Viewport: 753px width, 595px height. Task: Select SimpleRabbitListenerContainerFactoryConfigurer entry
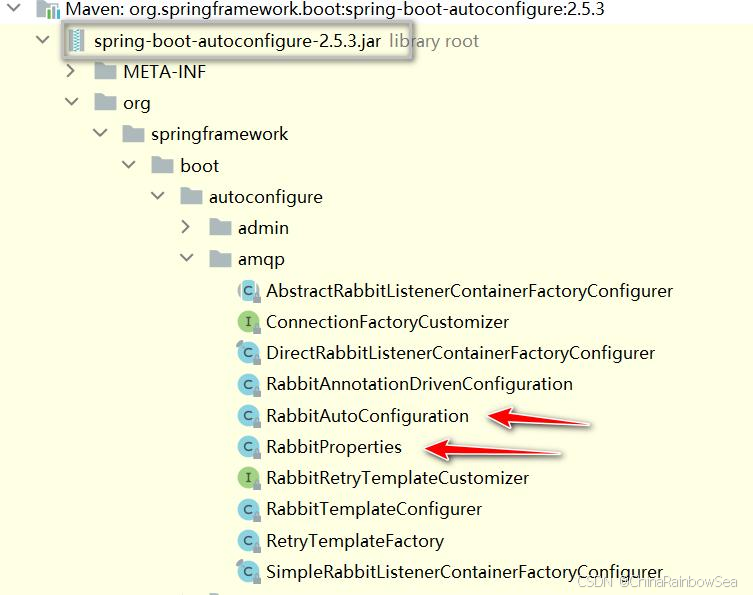[x=464, y=572]
